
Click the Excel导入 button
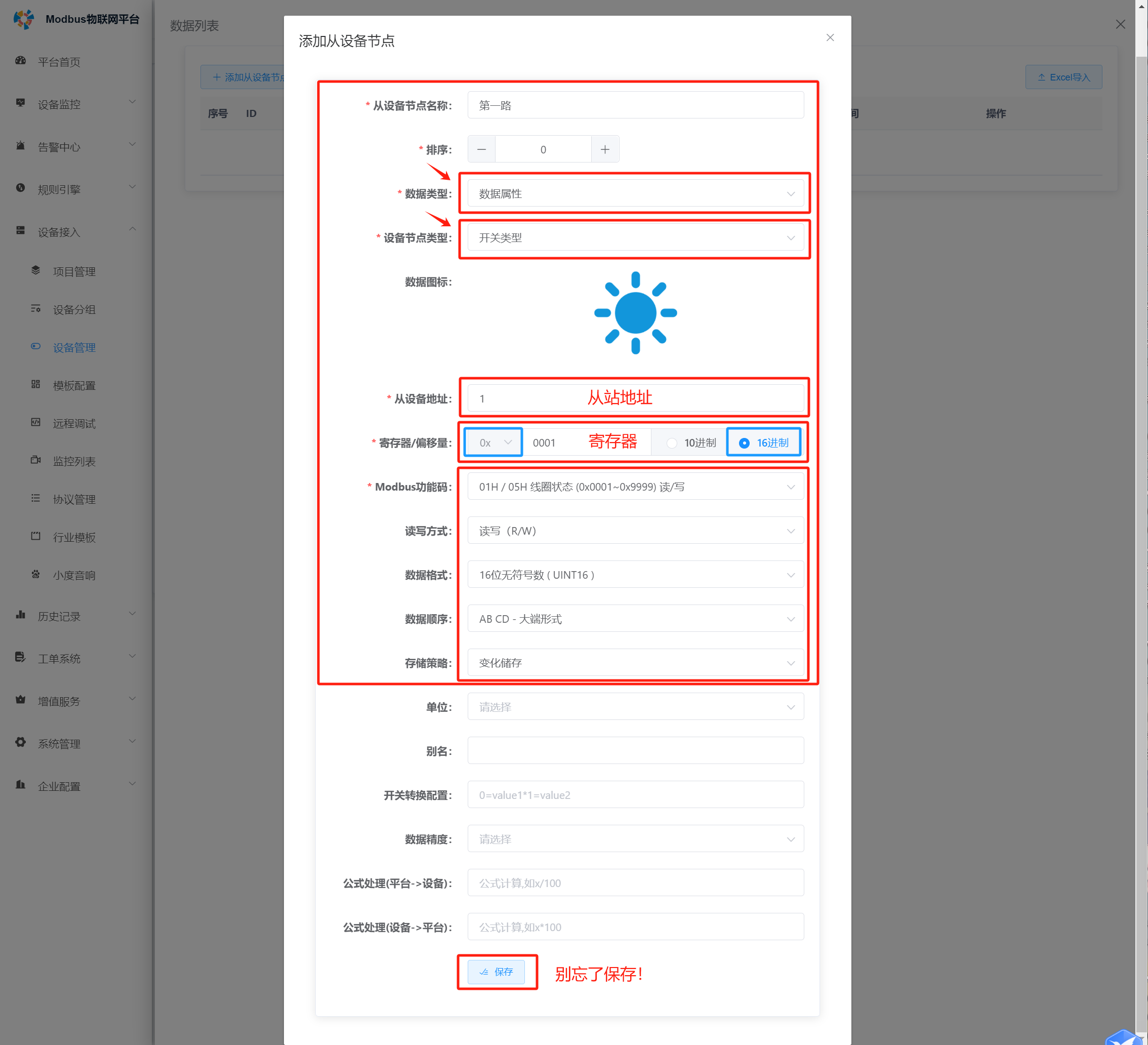pyautogui.click(x=1063, y=77)
